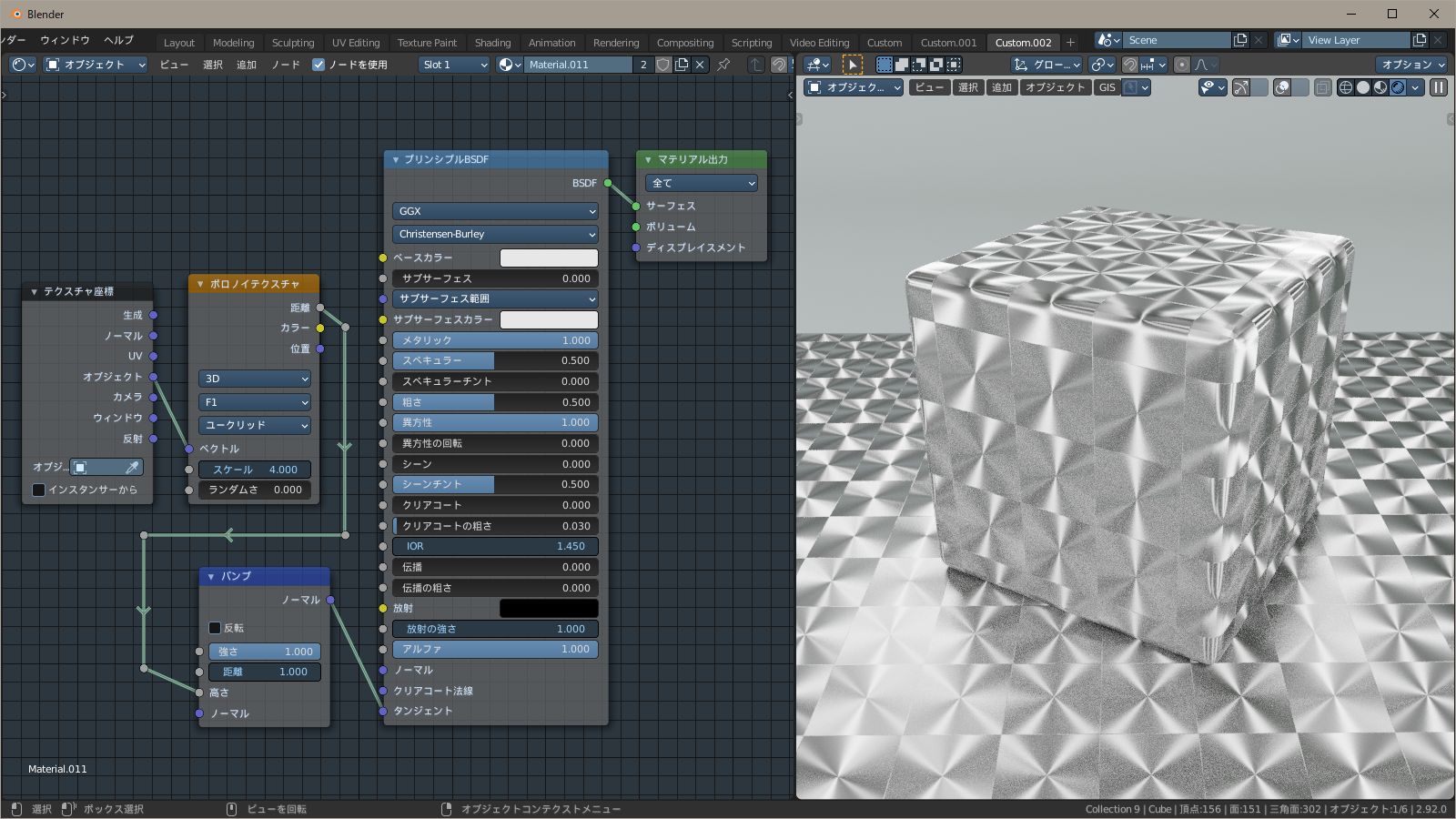The width and height of the screenshot is (1456, 819).
Task: Open the 全て target dropdown in Material Output
Action: [x=702, y=183]
